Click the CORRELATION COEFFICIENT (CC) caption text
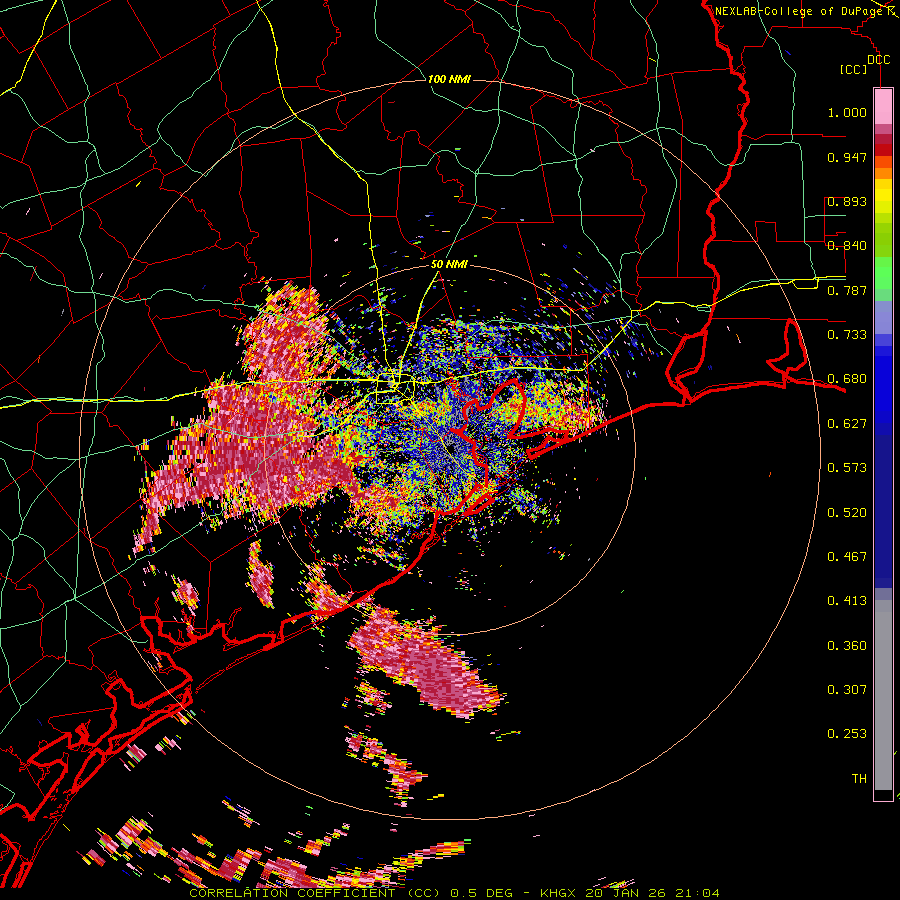 [x=315, y=893]
